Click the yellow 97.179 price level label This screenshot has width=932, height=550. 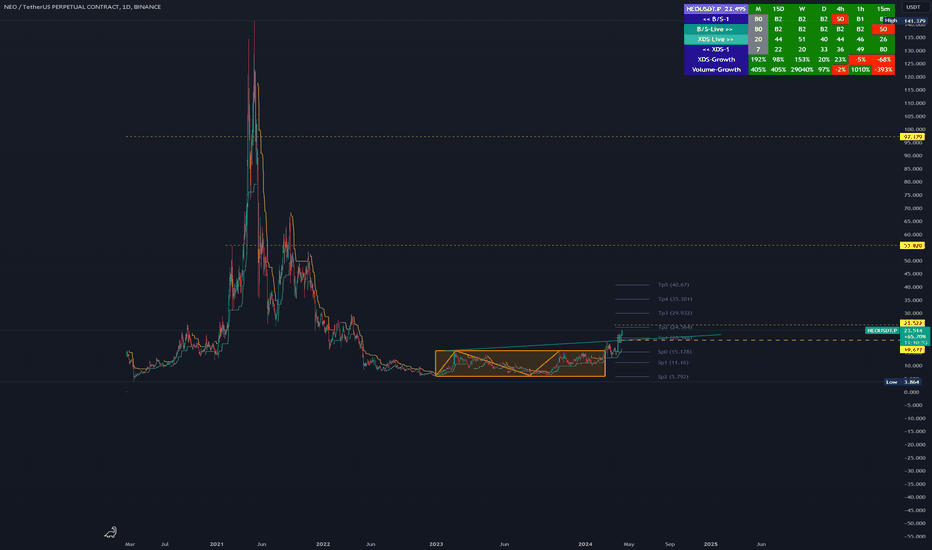[x=912, y=137]
